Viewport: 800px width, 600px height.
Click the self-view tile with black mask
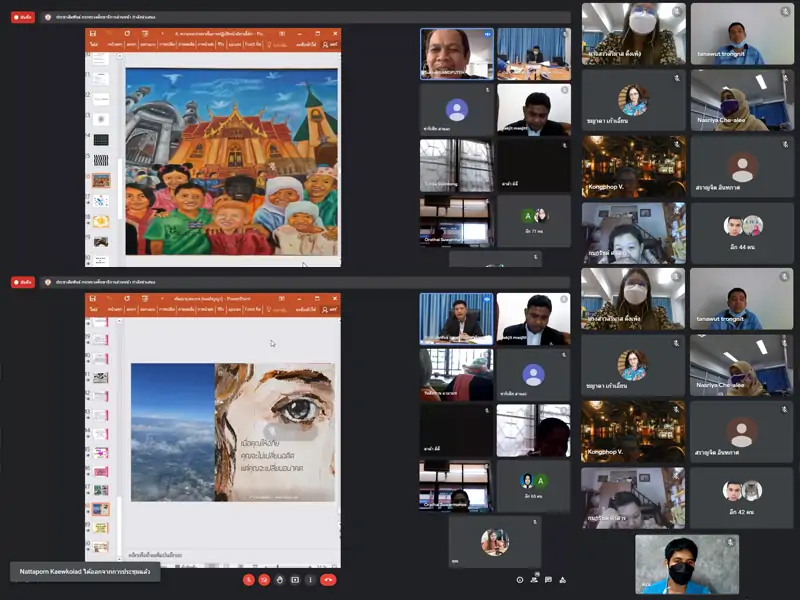(x=687, y=565)
